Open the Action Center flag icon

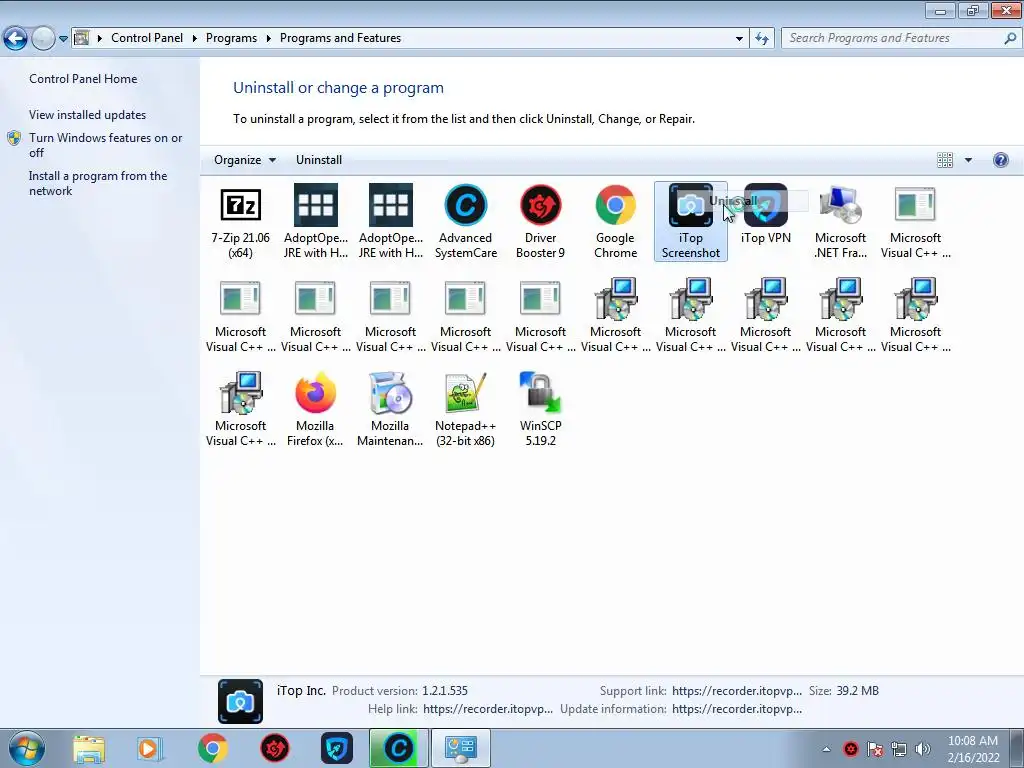(875, 749)
